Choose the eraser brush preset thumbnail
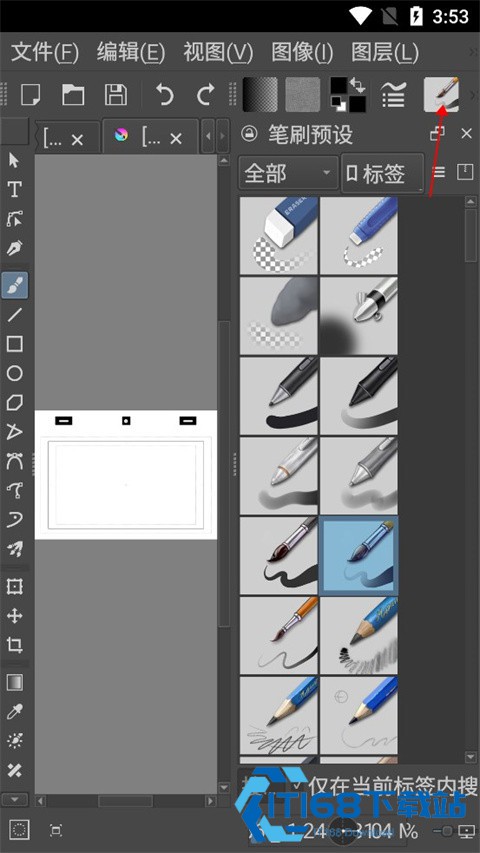480x853 pixels. tap(279, 236)
